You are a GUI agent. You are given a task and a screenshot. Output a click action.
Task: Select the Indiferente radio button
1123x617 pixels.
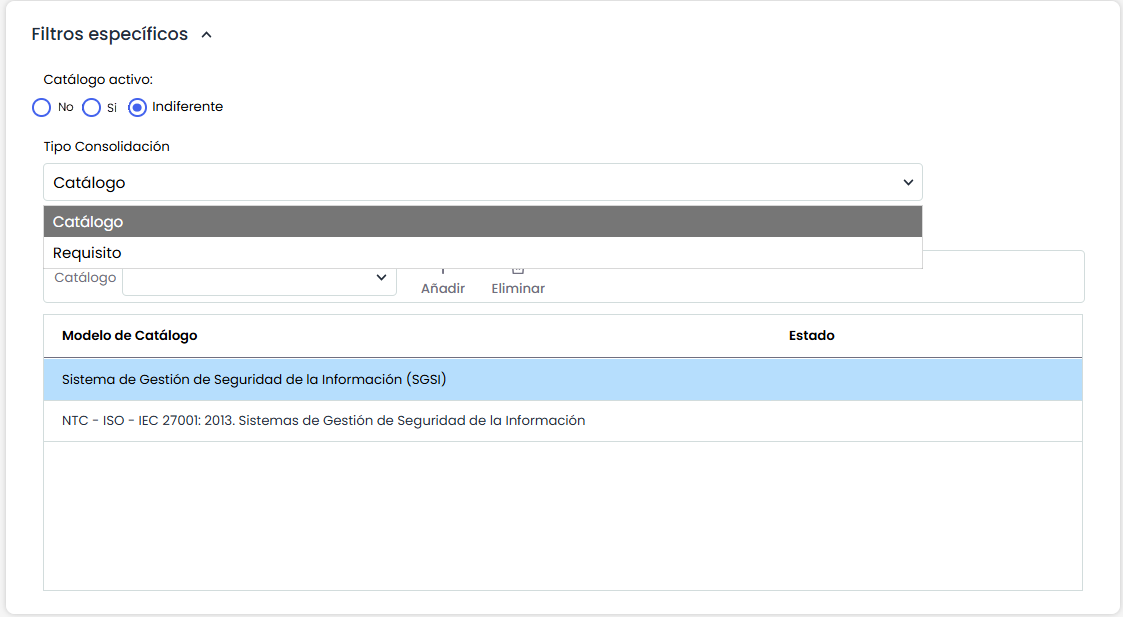tap(138, 107)
